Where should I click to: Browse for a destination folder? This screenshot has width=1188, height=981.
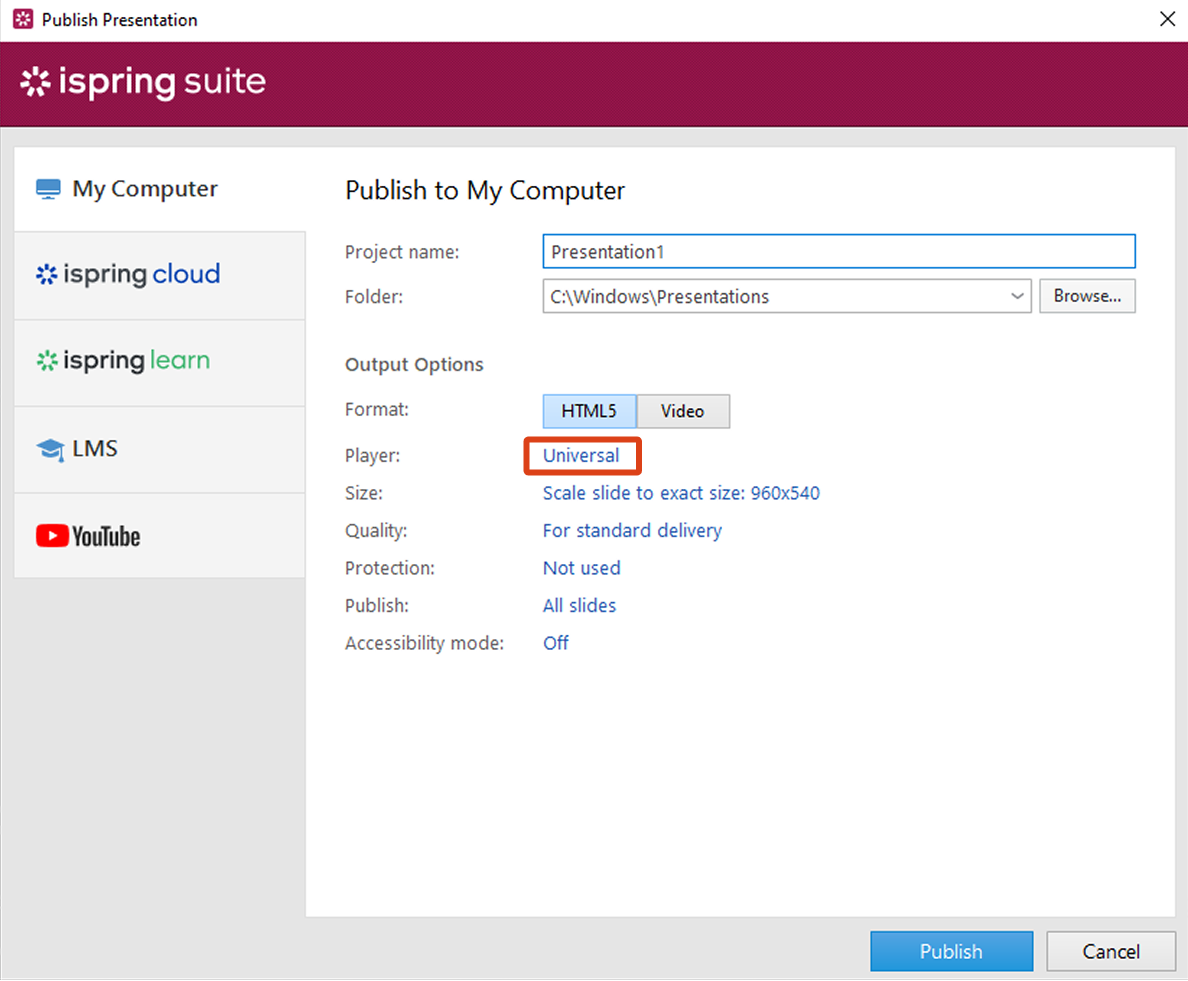(1087, 296)
